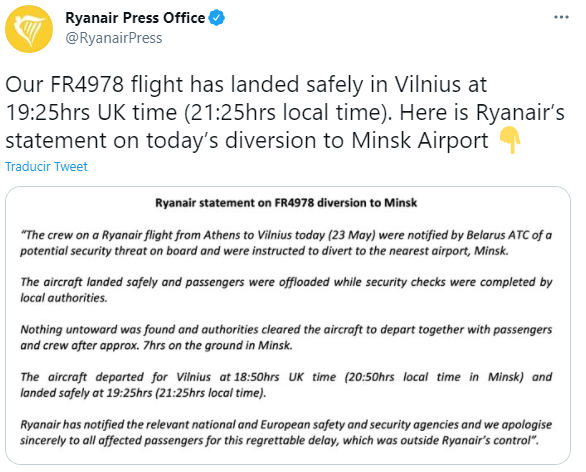Click the "Nothing untoward was found" paragraph

[x=286, y=337]
